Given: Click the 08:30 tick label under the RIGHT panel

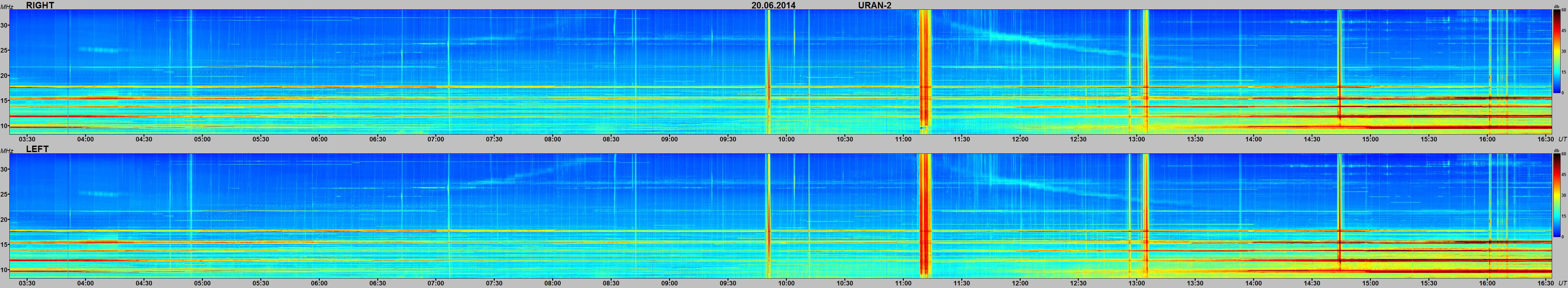Looking at the screenshot, I should pos(611,139).
